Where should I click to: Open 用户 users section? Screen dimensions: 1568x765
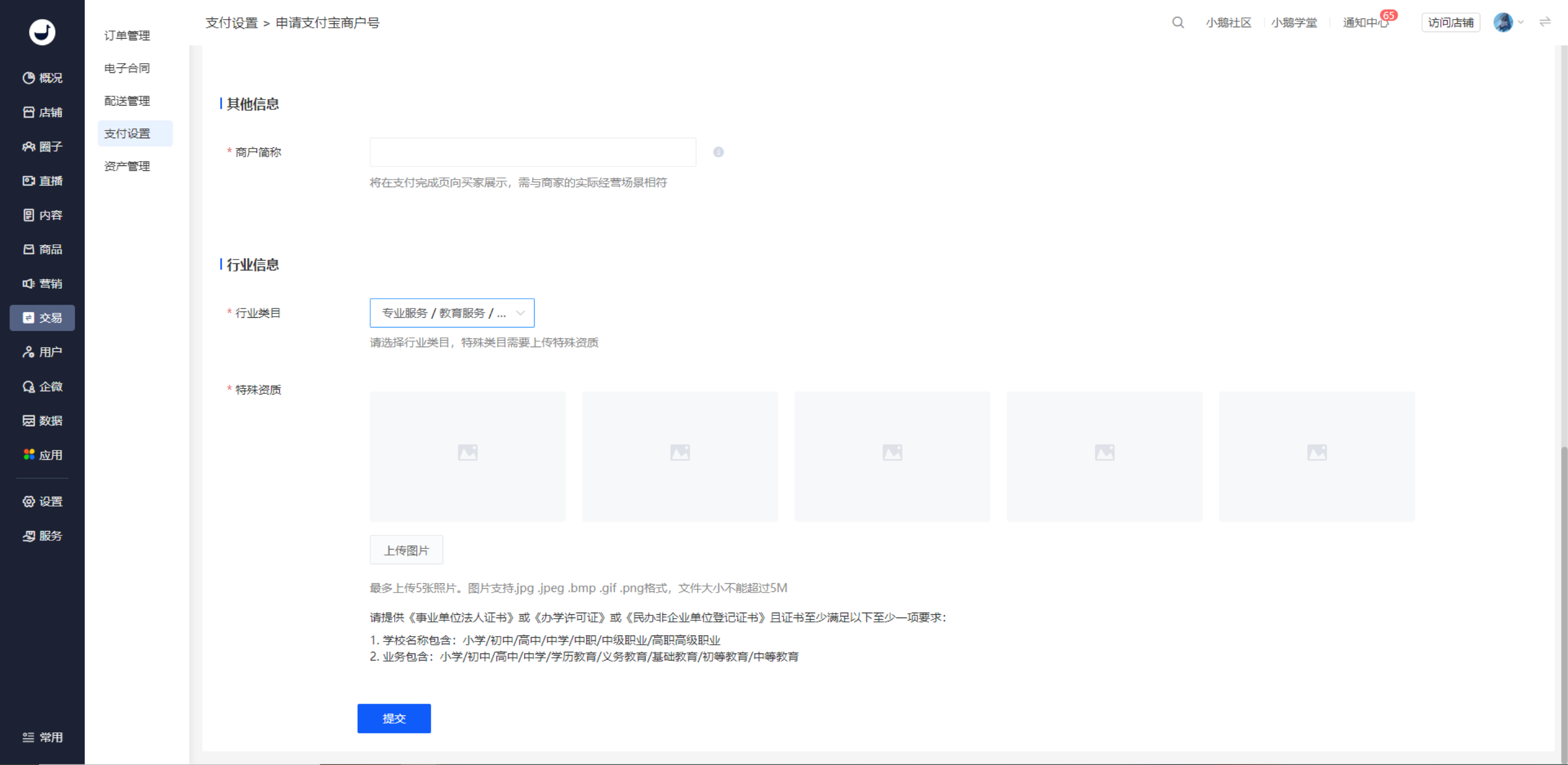pos(42,352)
